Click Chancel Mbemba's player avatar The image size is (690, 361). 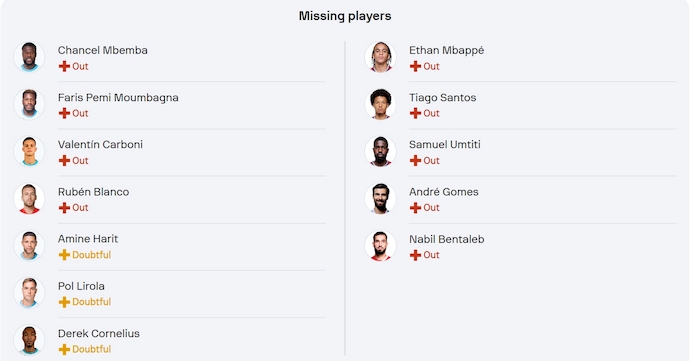click(29, 57)
